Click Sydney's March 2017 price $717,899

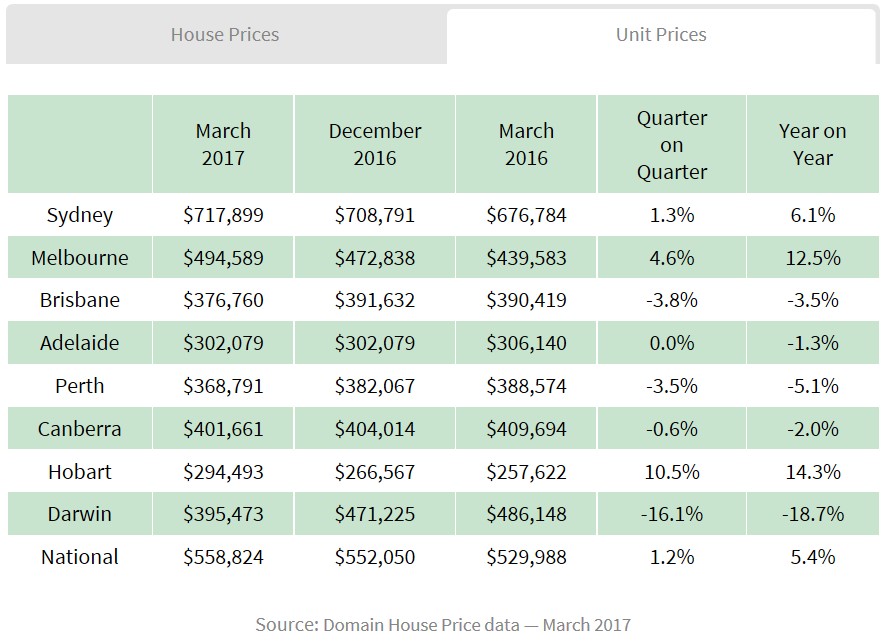(x=223, y=215)
